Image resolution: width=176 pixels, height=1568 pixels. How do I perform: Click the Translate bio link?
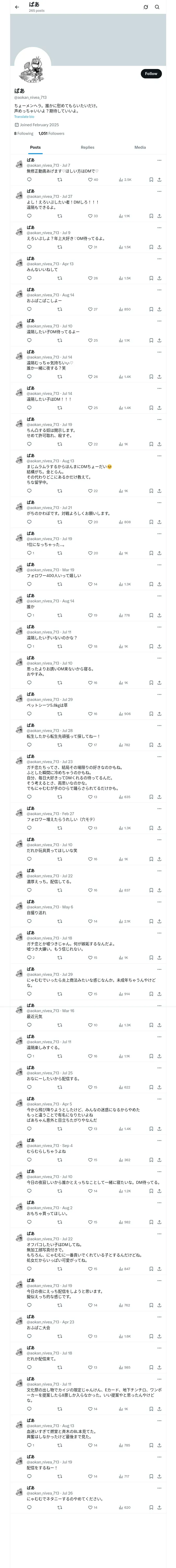tap(24, 116)
